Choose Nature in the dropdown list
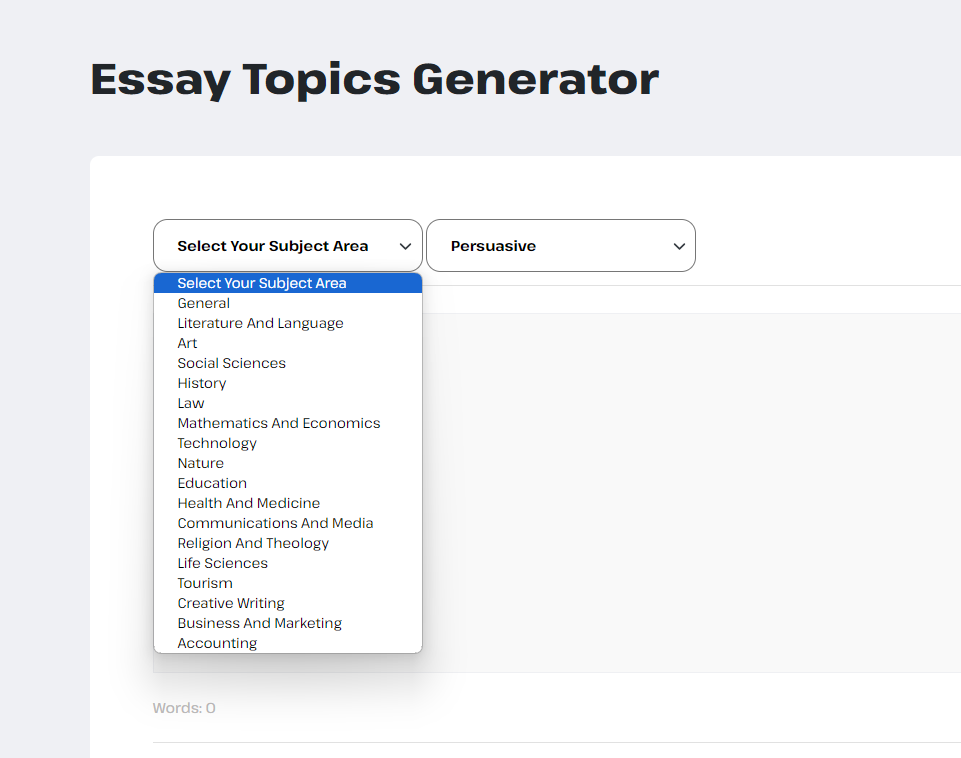961x758 pixels. click(x=287, y=463)
